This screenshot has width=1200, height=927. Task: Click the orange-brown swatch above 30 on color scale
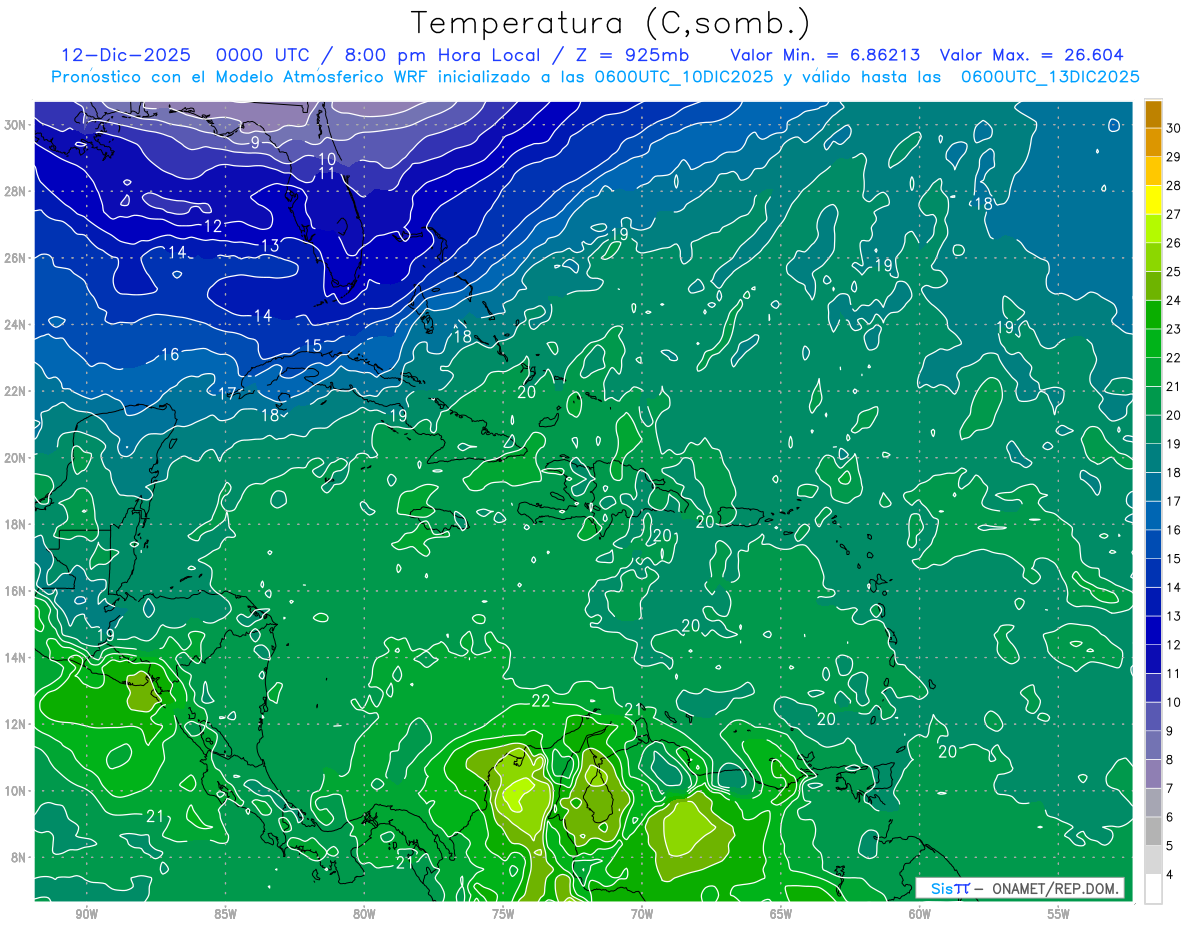(x=1153, y=113)
